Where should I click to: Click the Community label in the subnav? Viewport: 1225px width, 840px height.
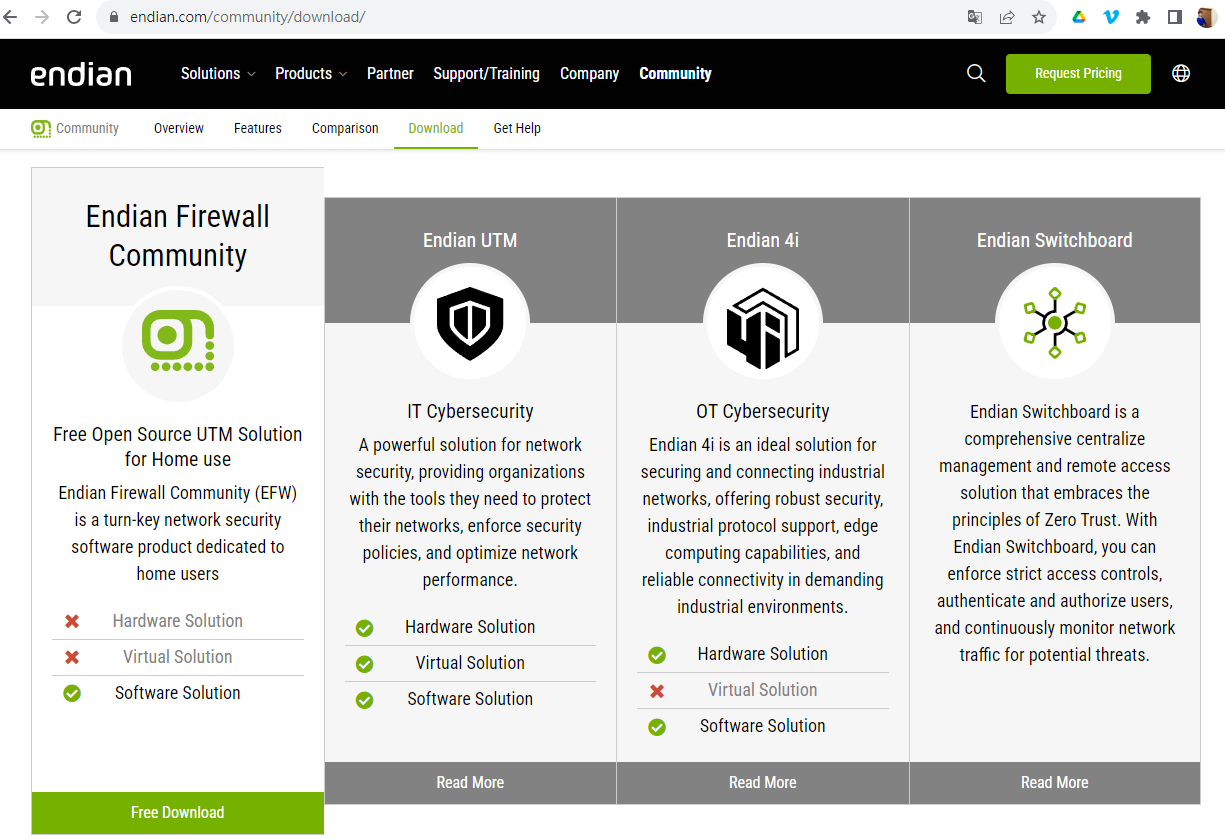[87, 128]
